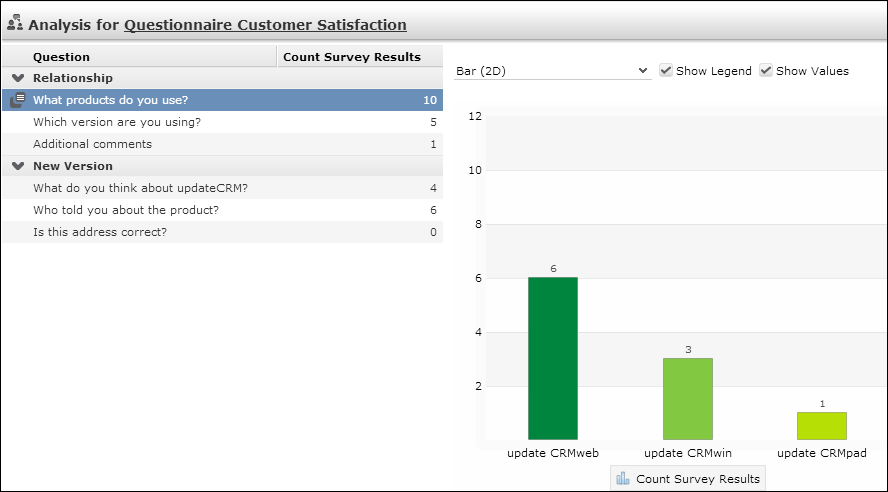Click the count value 10 in selected row

430,100
